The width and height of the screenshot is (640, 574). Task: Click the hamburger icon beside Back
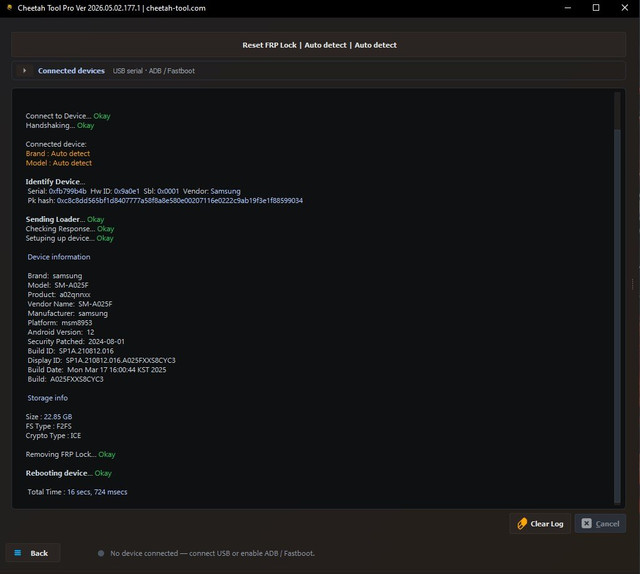[x=18, y=553]
